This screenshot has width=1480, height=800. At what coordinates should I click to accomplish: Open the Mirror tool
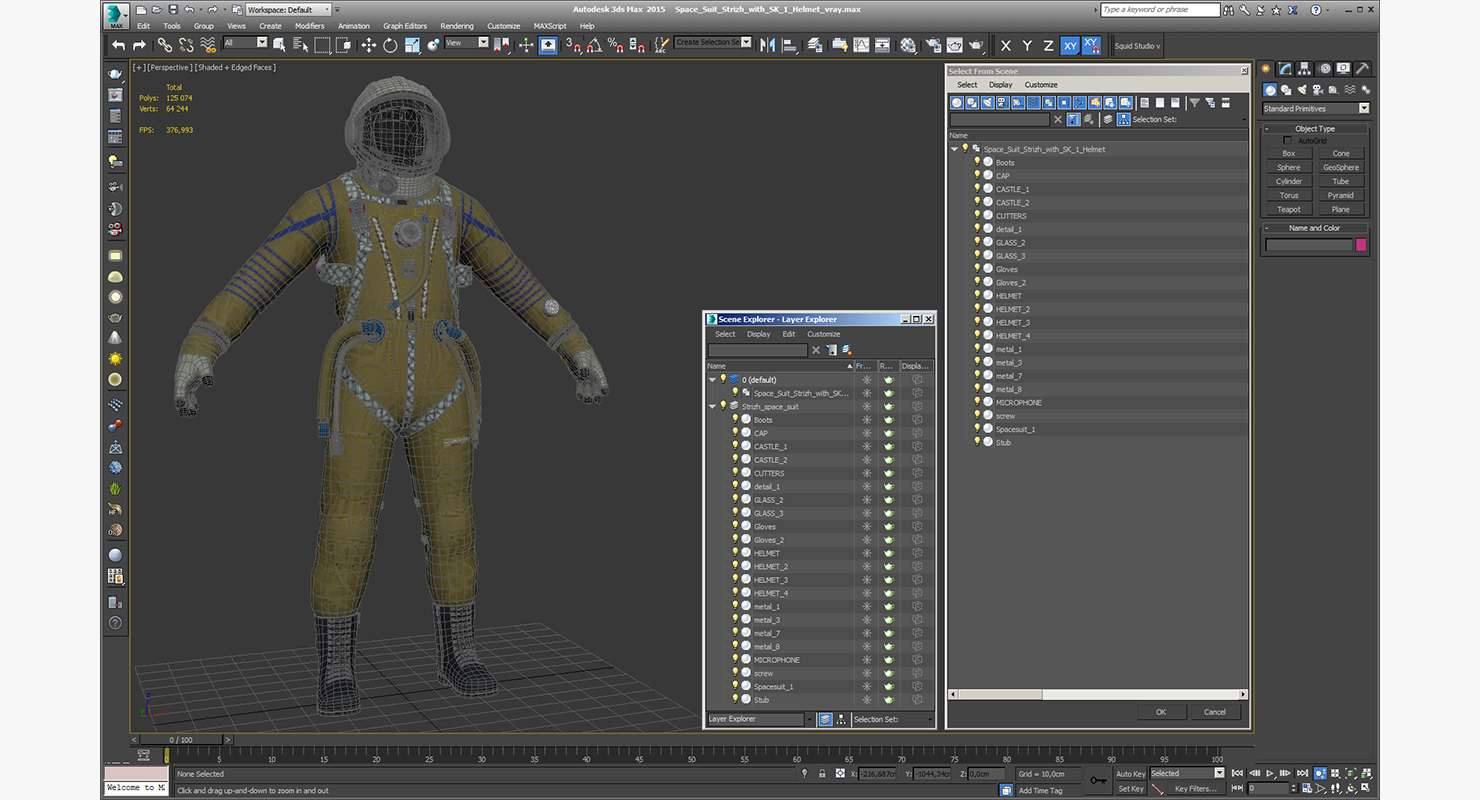767,45
